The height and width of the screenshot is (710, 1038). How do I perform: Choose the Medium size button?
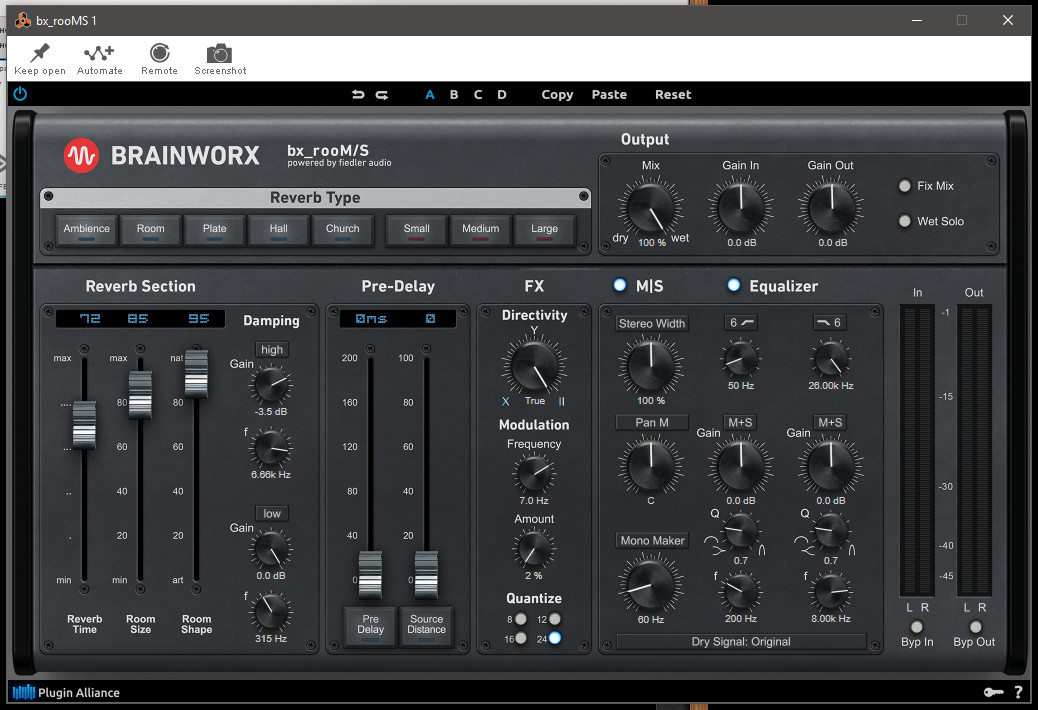coord(481,230)
